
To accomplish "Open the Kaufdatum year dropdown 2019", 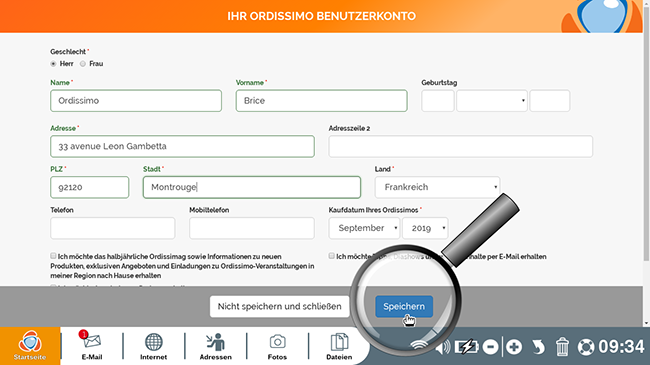I will click(425, 228).
